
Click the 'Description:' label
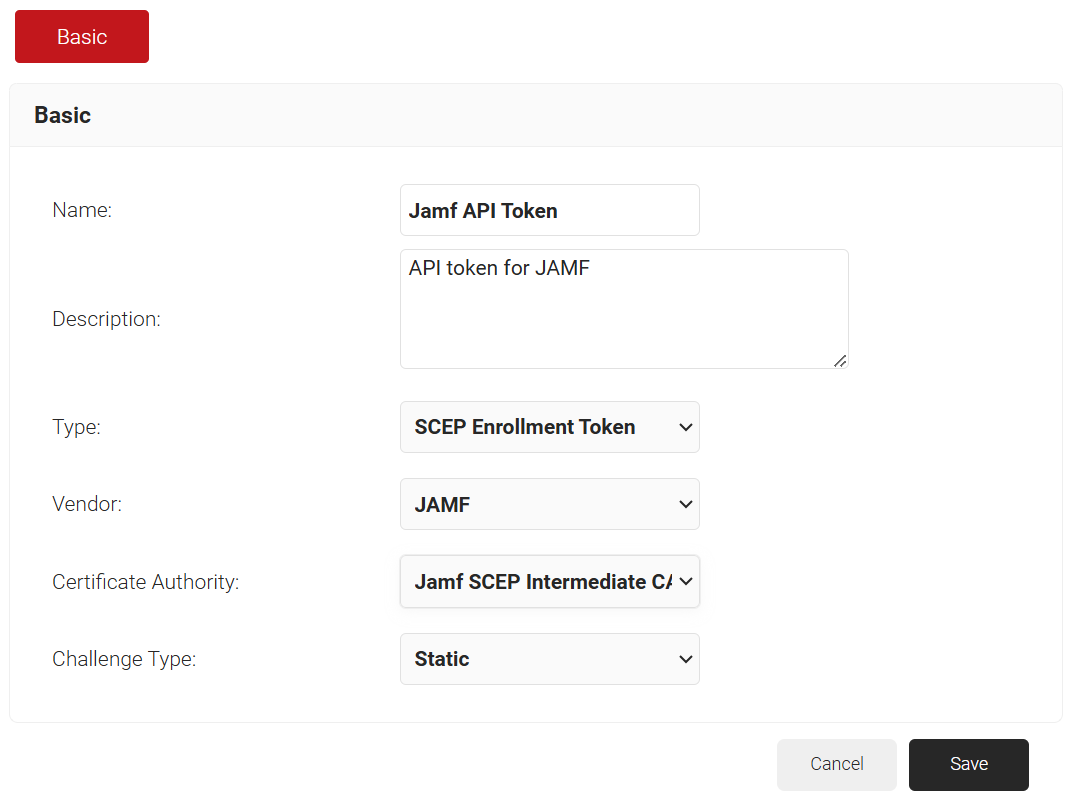point(107,319)
